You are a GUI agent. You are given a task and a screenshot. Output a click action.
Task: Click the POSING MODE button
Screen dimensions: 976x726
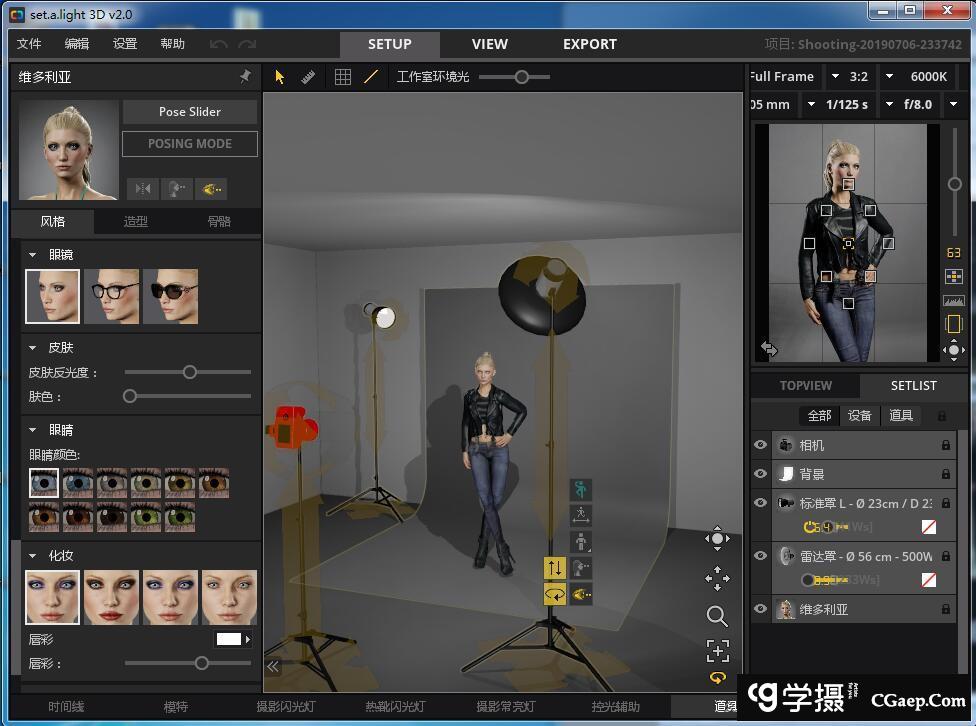189,144
